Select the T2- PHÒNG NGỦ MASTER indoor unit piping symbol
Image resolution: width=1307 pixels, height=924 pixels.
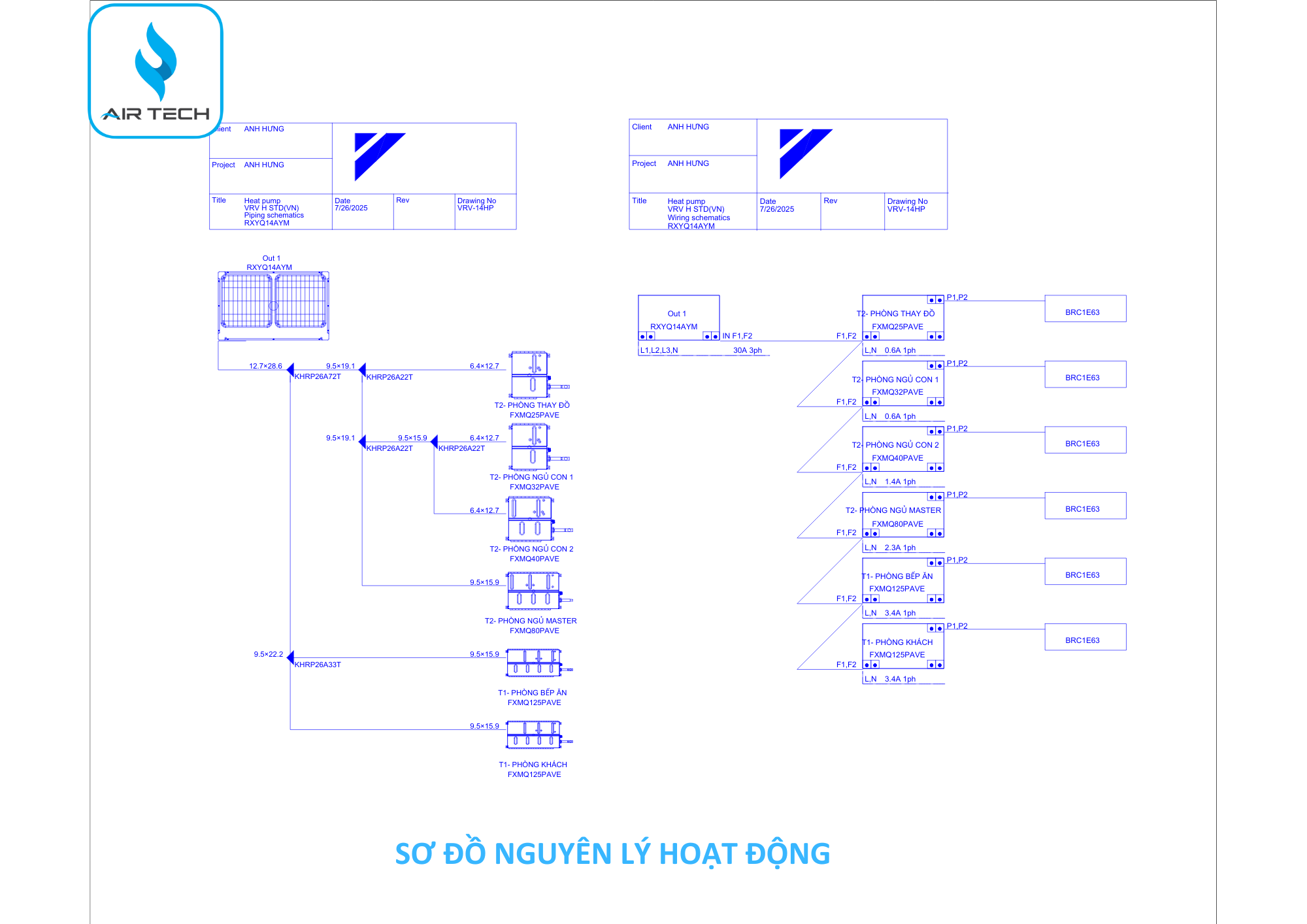(x=535, y=590)
